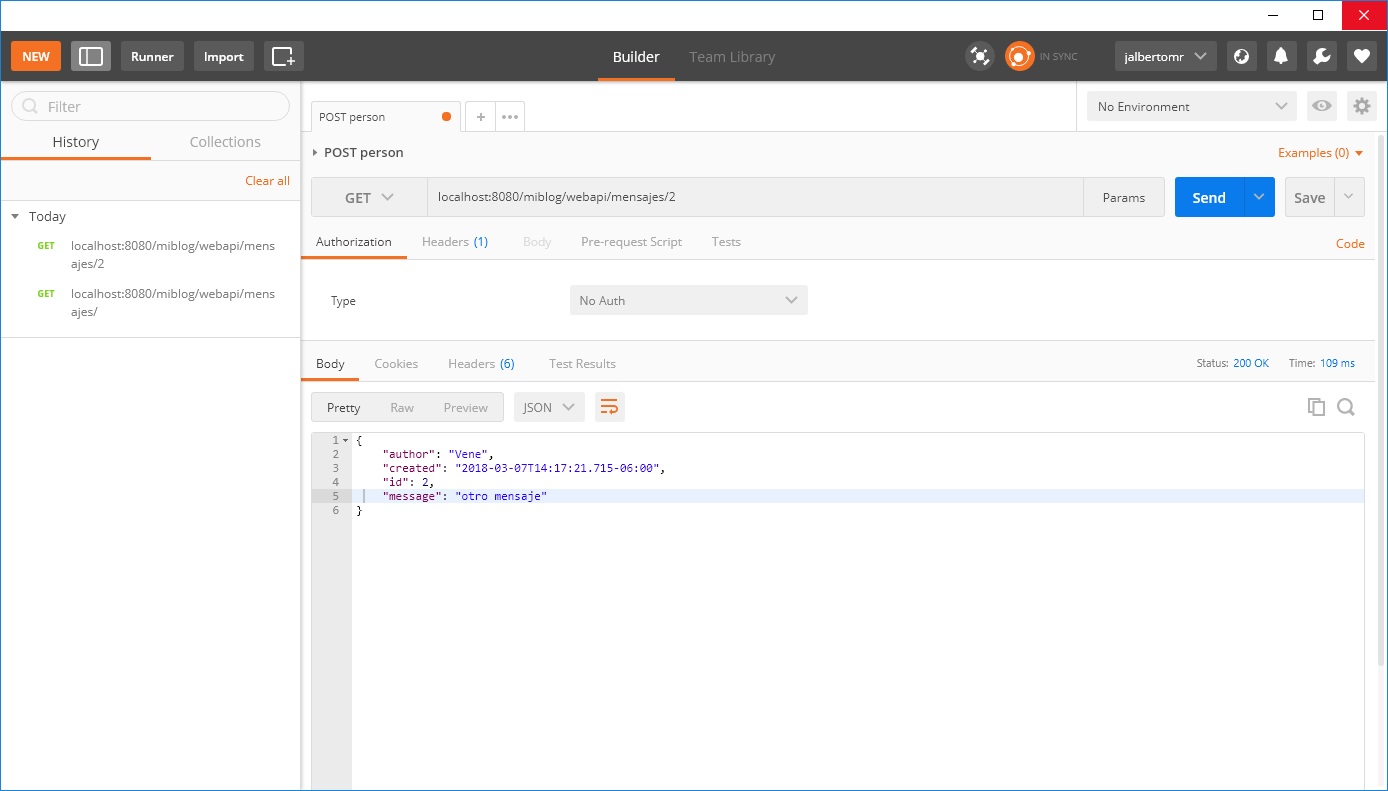Switch response view to Pretty

click(x=343, y=407)
